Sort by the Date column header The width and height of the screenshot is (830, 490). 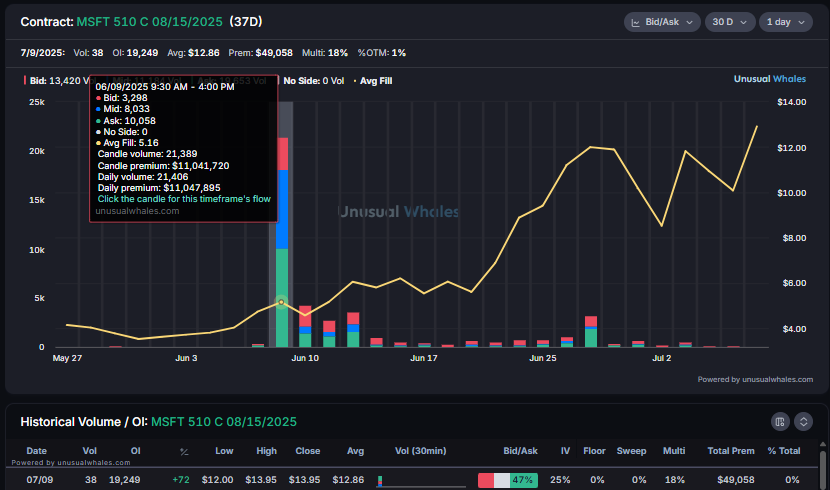click(x=37, y=451)
